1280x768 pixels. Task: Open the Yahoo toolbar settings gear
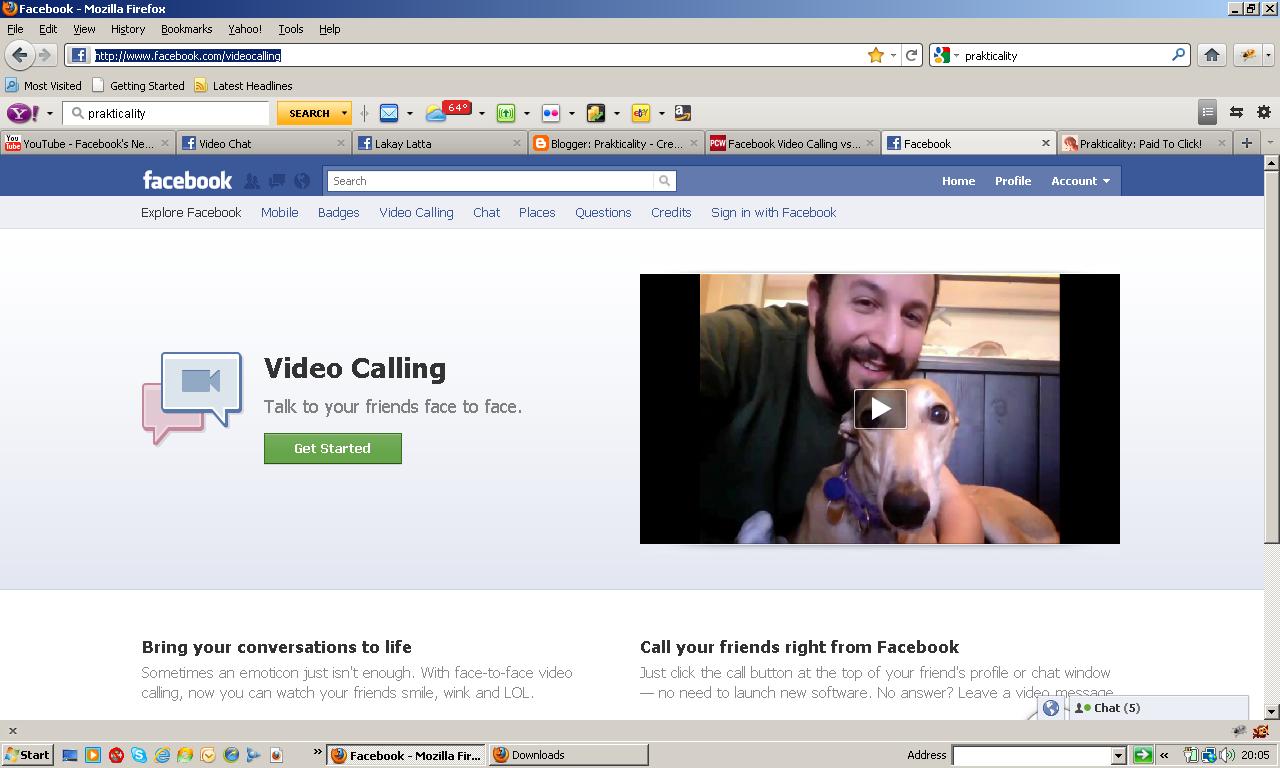point(1264,112)
